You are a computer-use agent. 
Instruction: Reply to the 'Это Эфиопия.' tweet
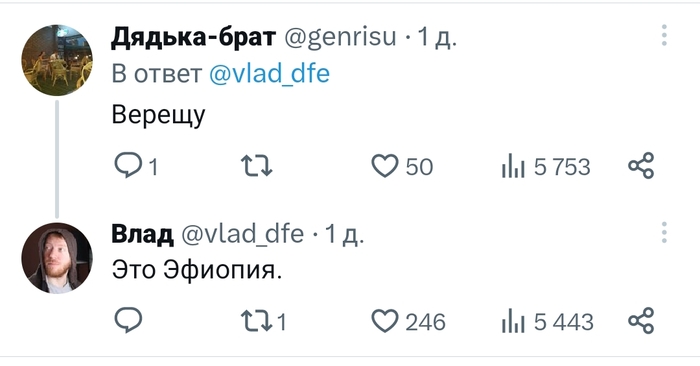click(129, 320)
